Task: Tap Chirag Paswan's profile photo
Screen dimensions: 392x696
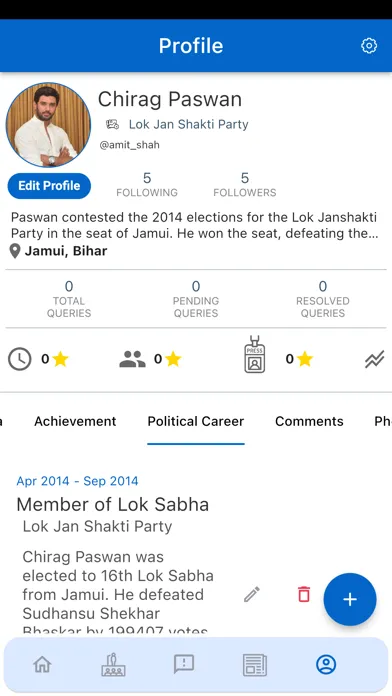Action: click(48, 125)
